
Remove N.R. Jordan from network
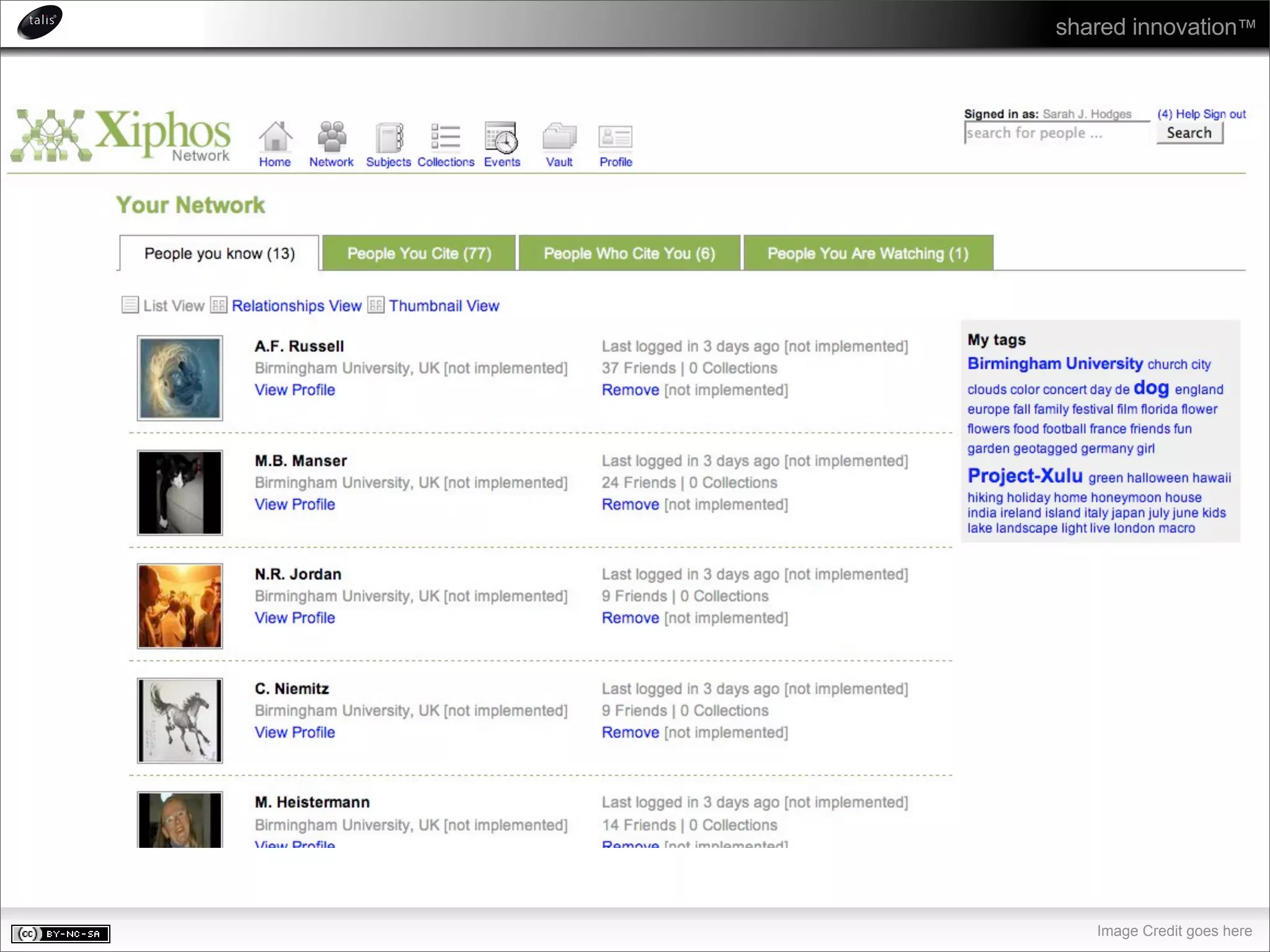(630, 618)
